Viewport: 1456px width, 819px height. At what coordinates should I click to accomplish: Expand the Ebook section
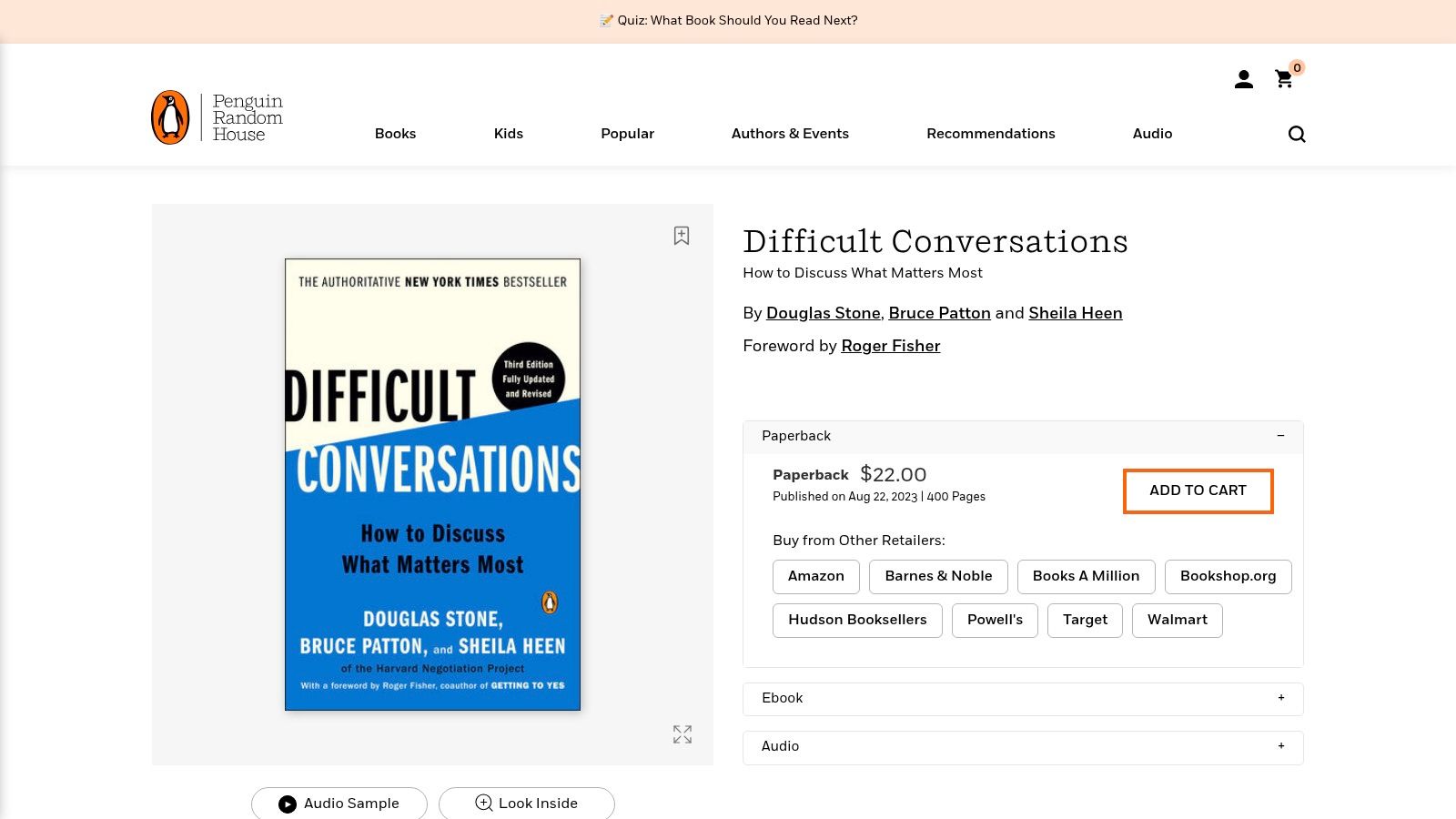(1280, 698)
